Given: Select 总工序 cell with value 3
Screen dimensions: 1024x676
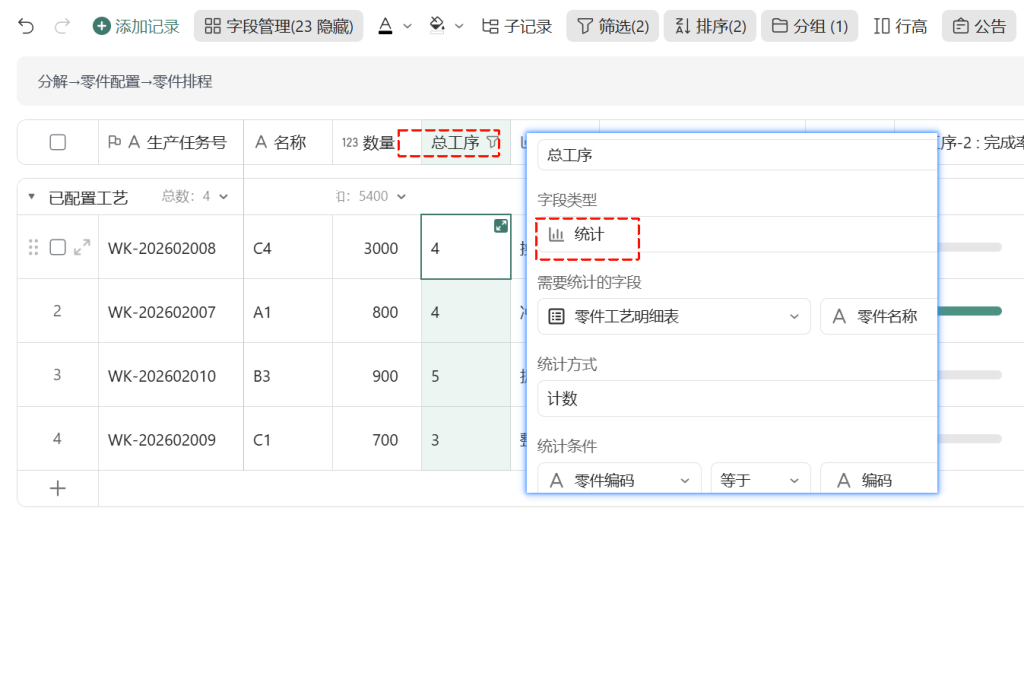Looking at the screenshot, I should pos(466,440).
